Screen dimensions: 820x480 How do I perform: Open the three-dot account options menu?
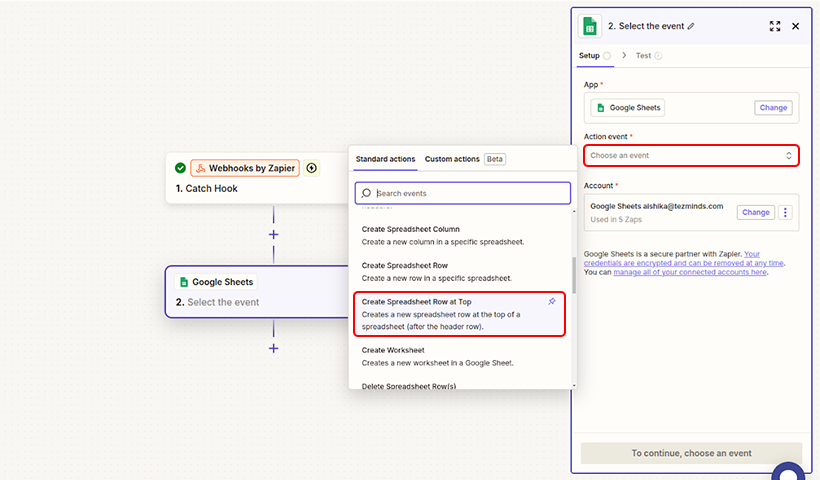point(785,212)
